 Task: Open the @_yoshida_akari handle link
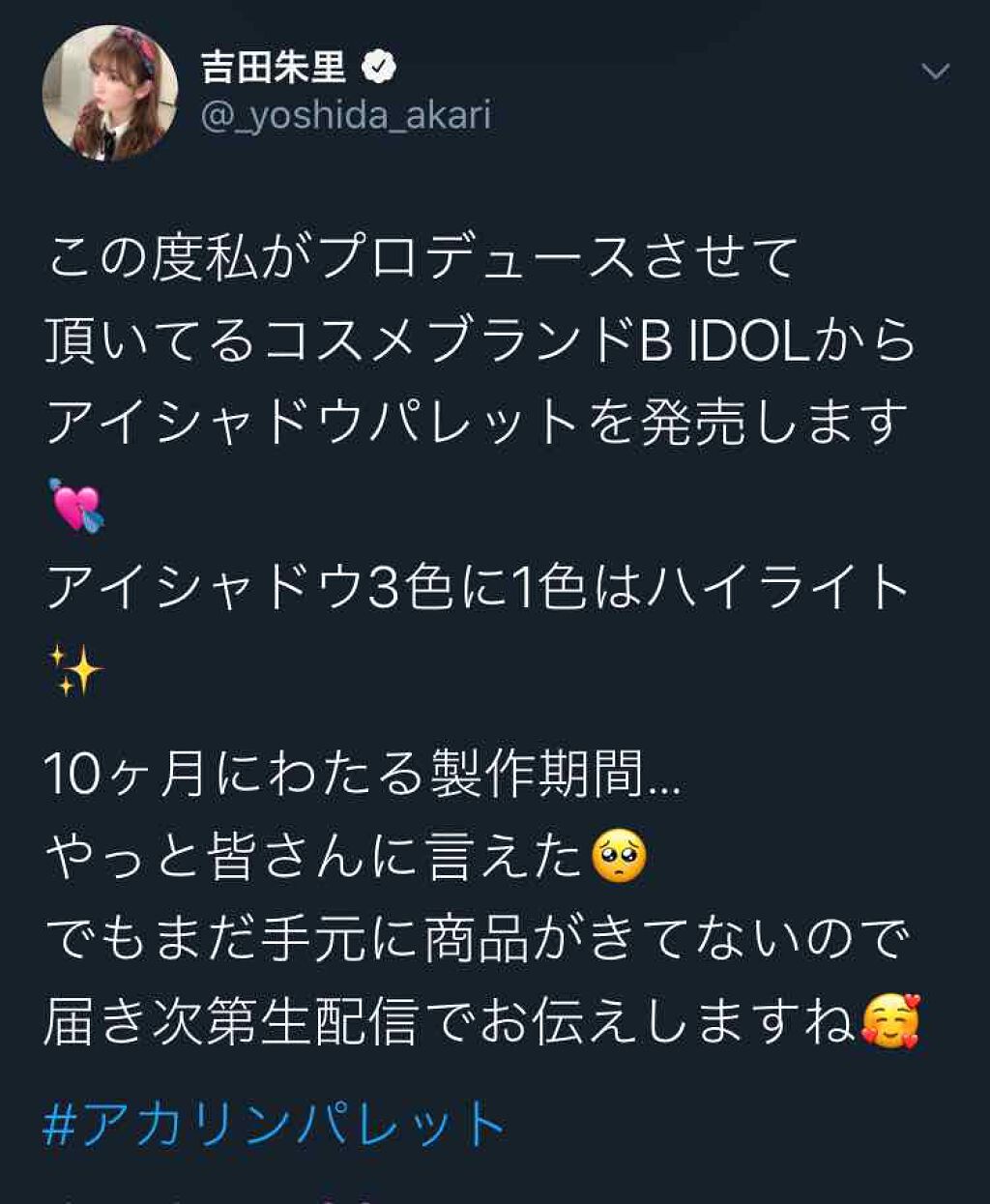[346, 116]
